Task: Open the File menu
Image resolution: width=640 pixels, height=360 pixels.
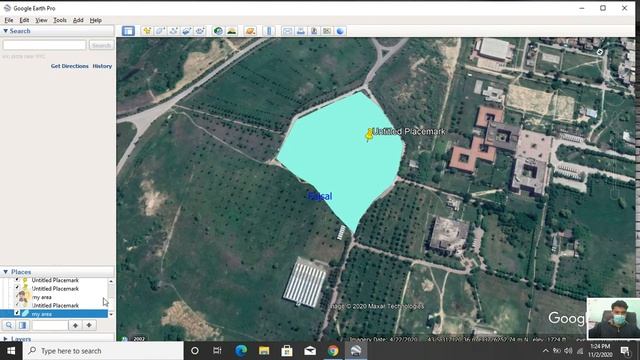Action: click(x=9, y=20)
